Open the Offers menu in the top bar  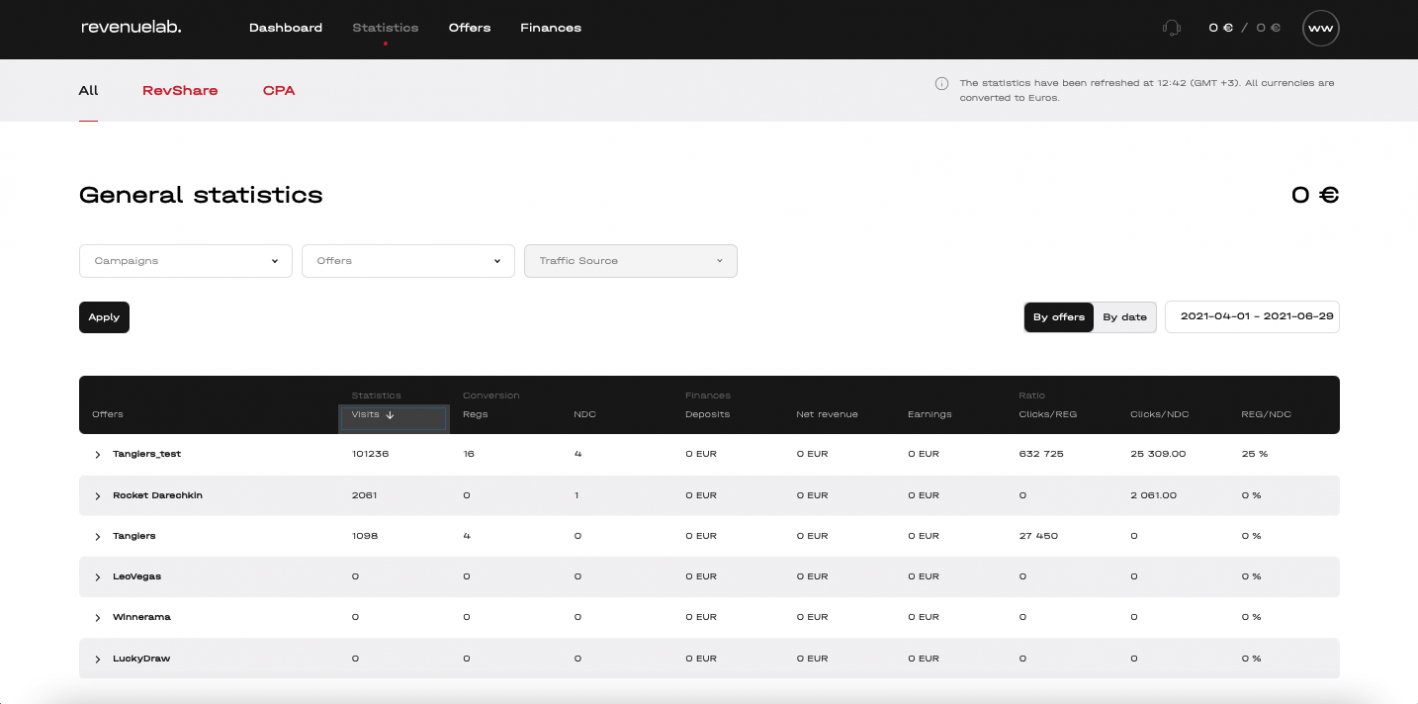pos(470,28)
